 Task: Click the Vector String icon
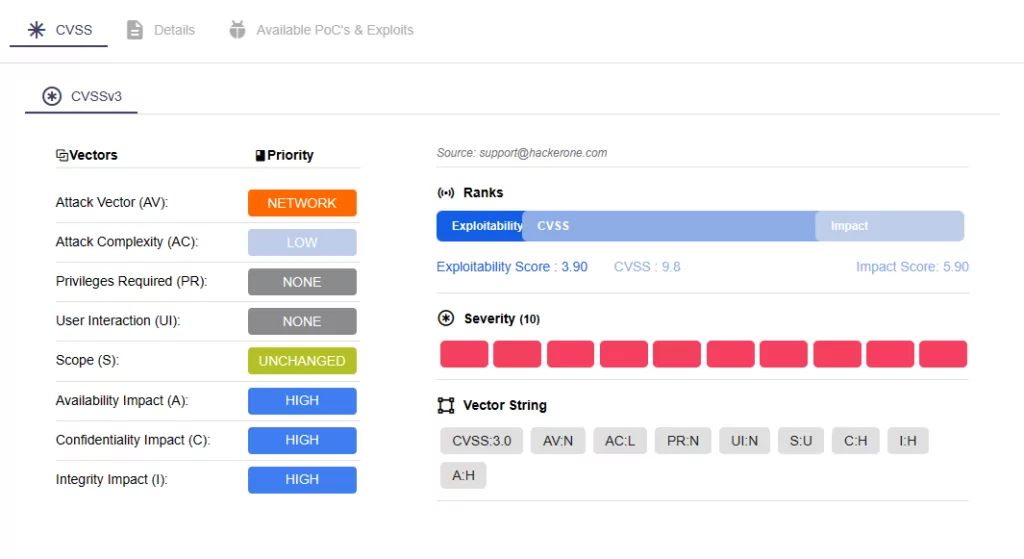446,406
